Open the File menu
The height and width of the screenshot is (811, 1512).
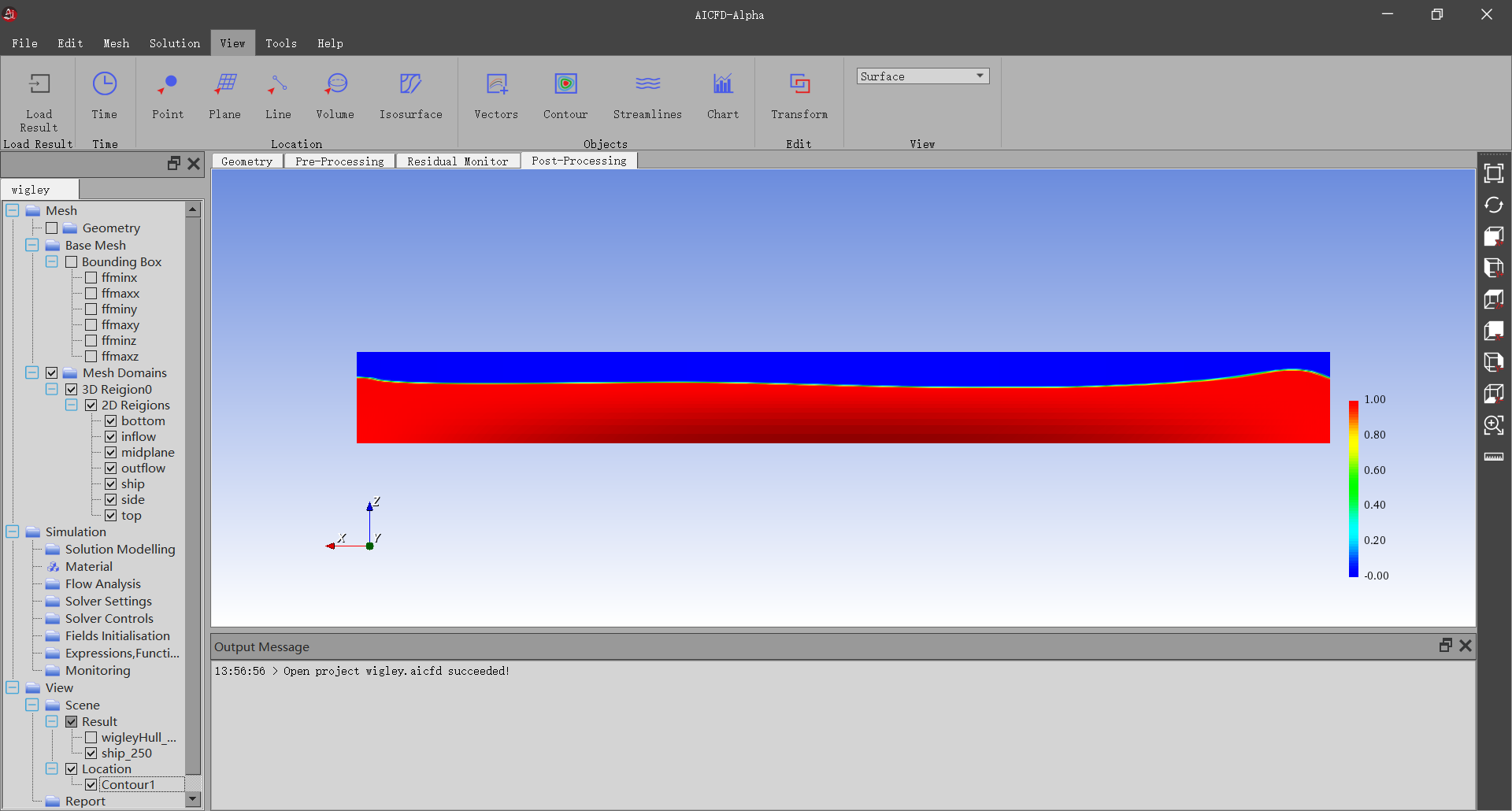point(24,43)
